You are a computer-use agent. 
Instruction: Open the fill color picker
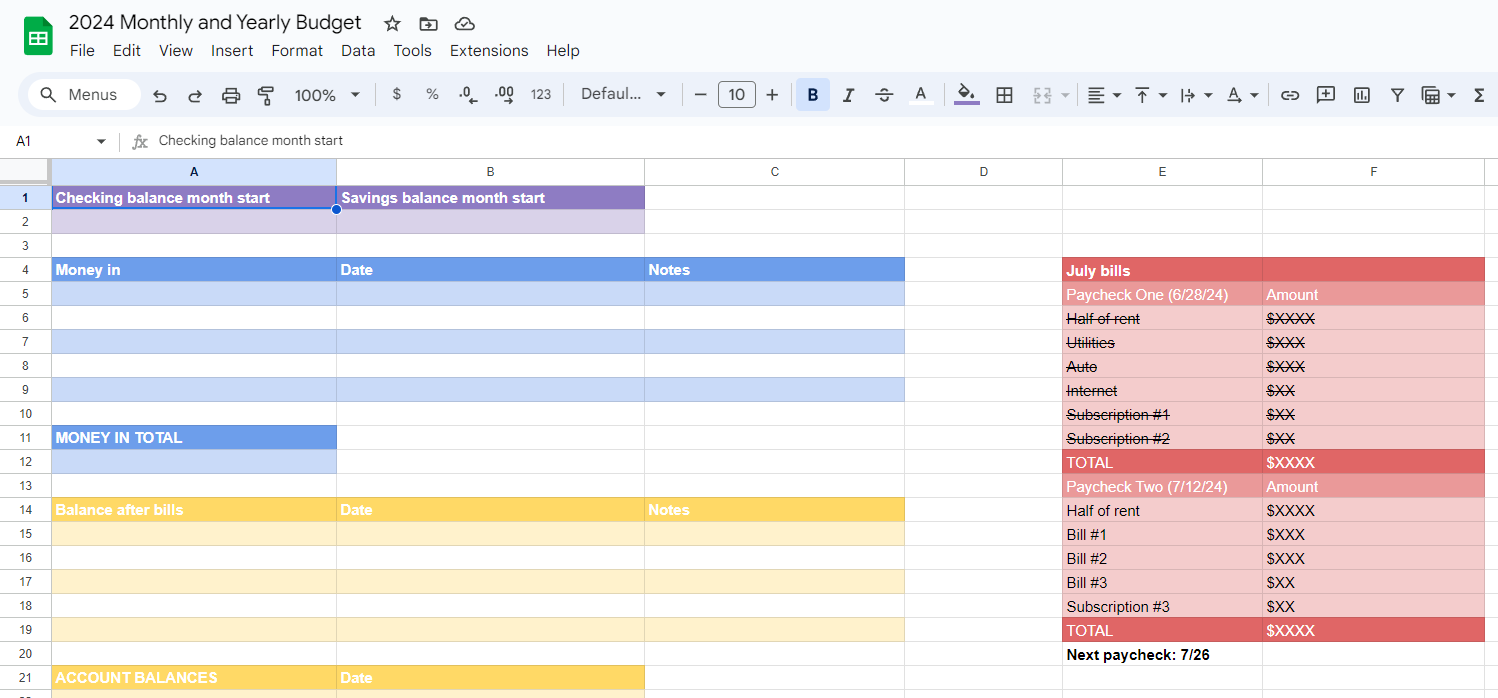[966, 95]
